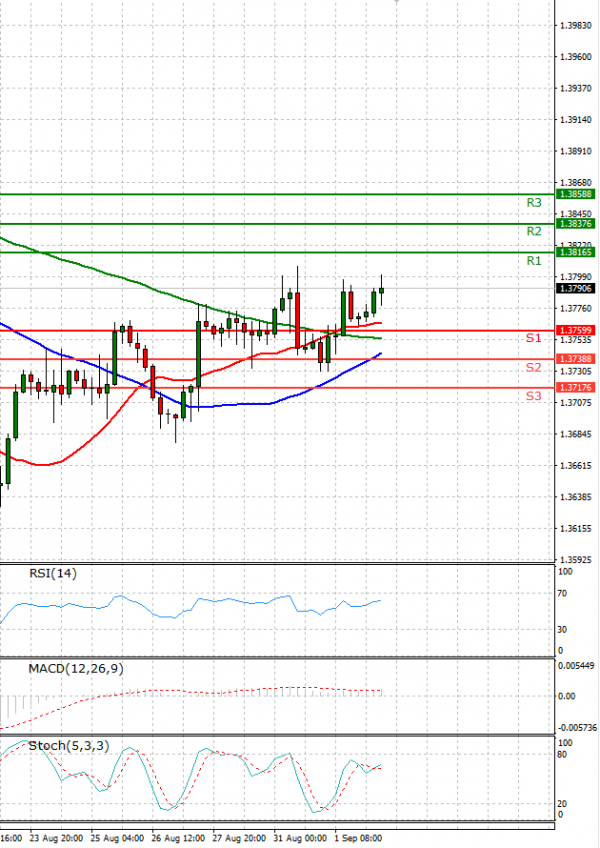Click the 1.38910 price scale value
The image size is (600, 848).
576,151
